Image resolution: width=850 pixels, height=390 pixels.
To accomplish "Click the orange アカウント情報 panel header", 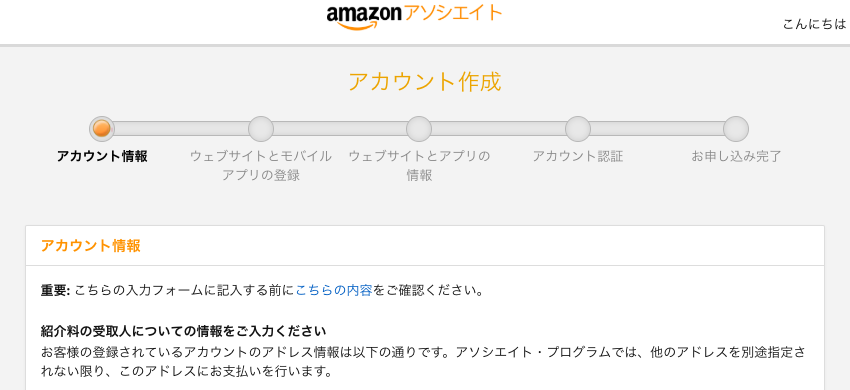I will point(91,246).
